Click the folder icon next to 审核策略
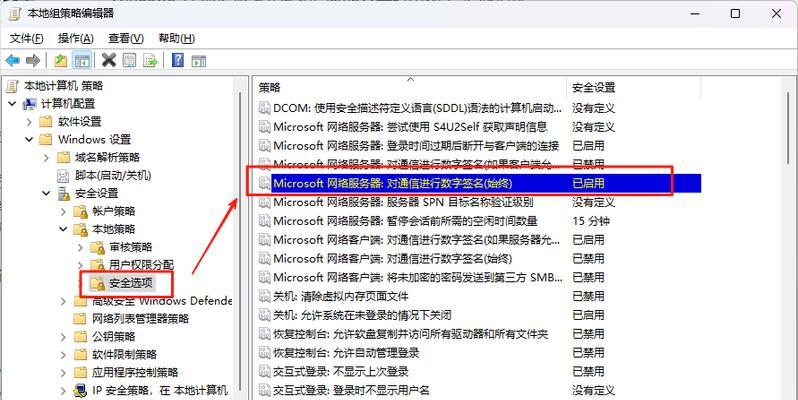This screenshot has width=798, height=400. [97, 247]
